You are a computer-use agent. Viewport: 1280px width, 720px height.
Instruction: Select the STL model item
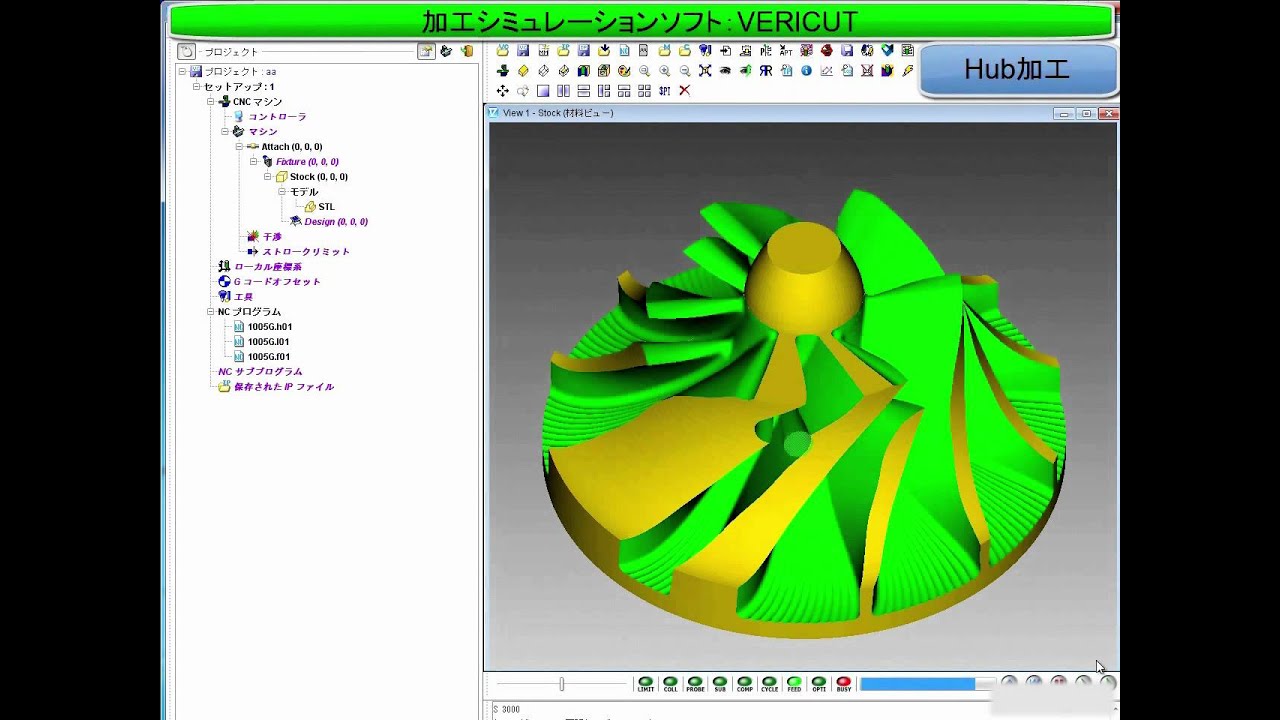click(326, 207)
